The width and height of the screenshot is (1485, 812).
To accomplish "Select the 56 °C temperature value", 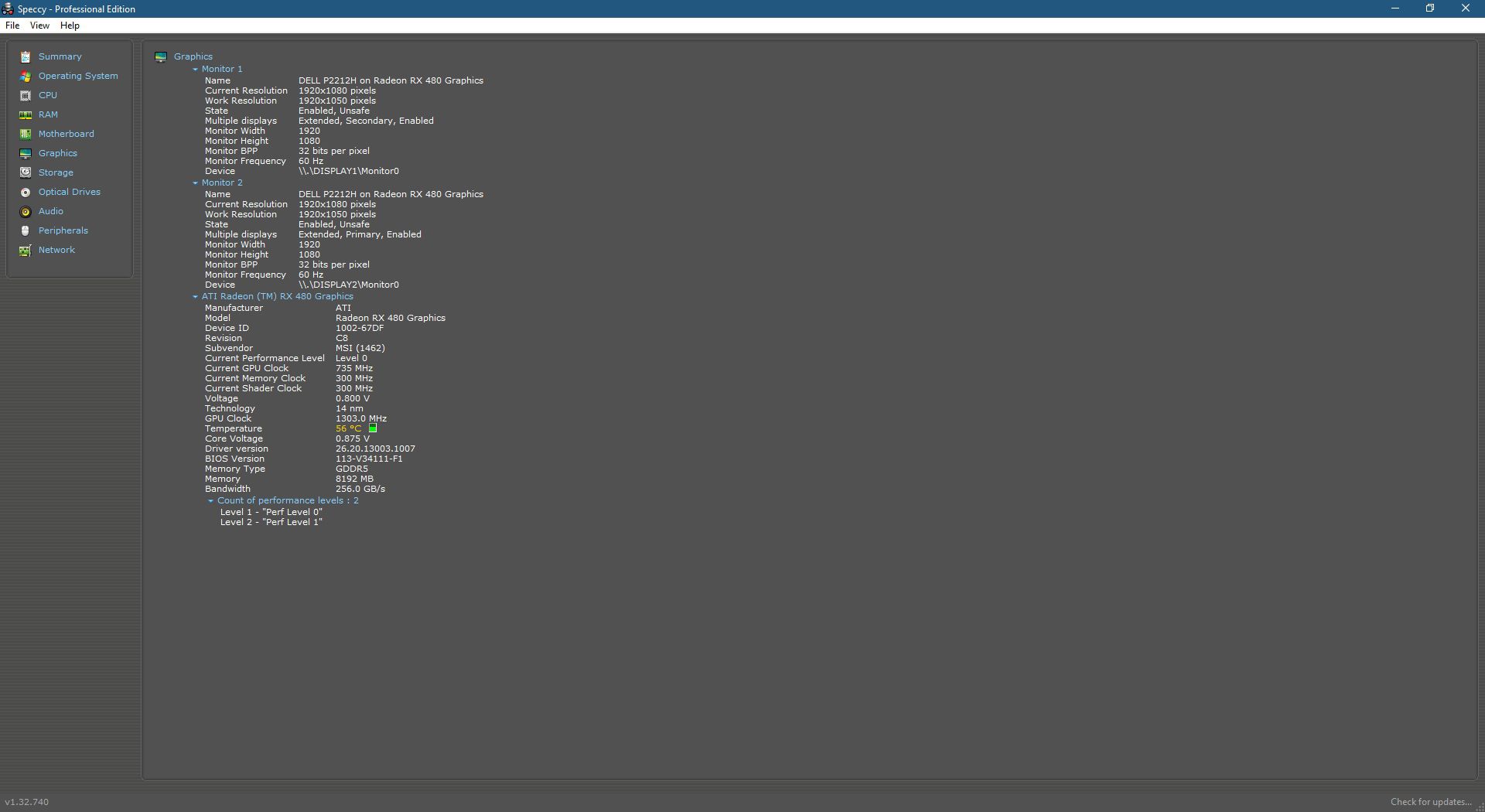I will click(x=348, y=428).
